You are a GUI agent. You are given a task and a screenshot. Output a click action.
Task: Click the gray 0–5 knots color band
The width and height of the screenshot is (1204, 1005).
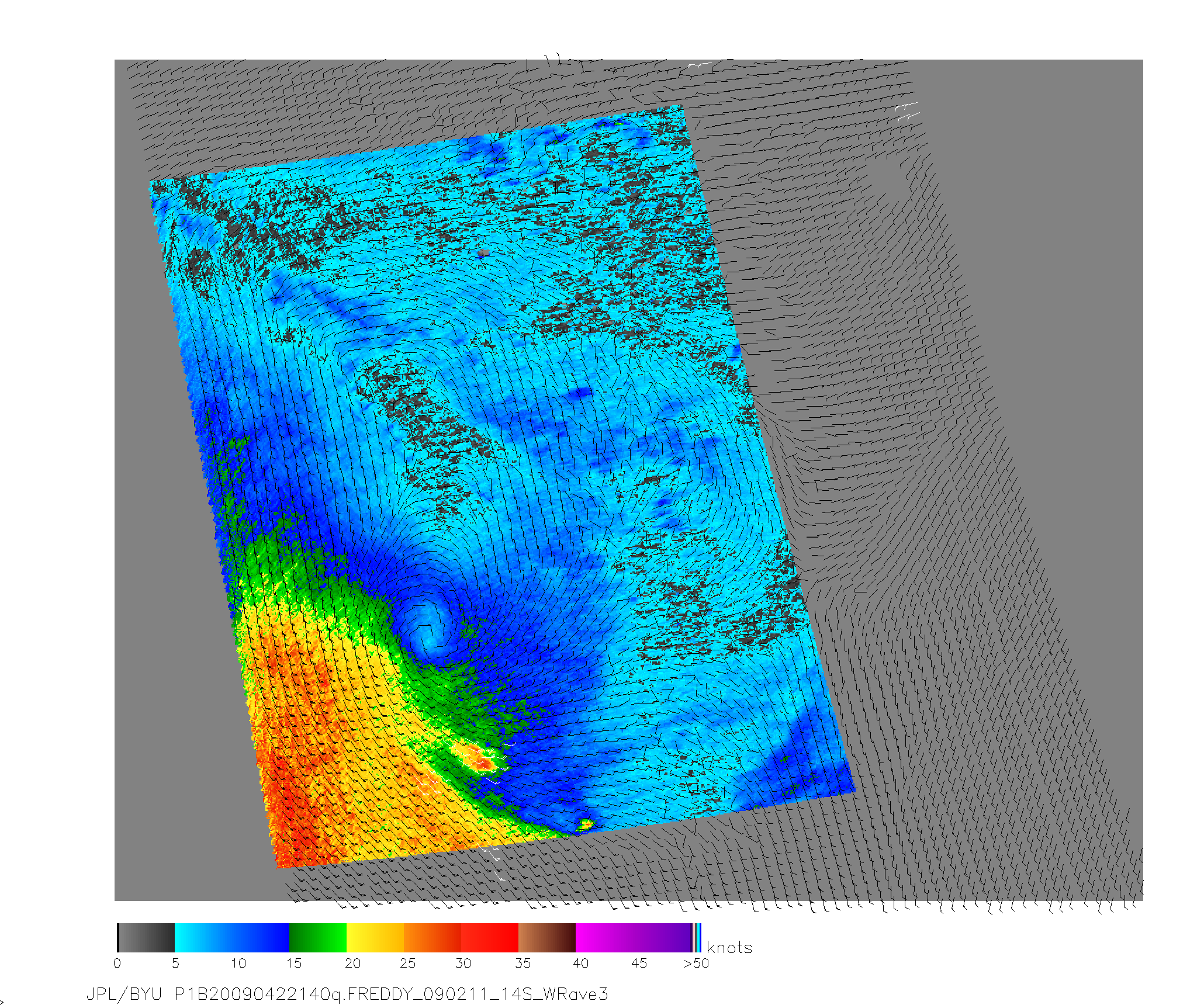tap(146, 938)
